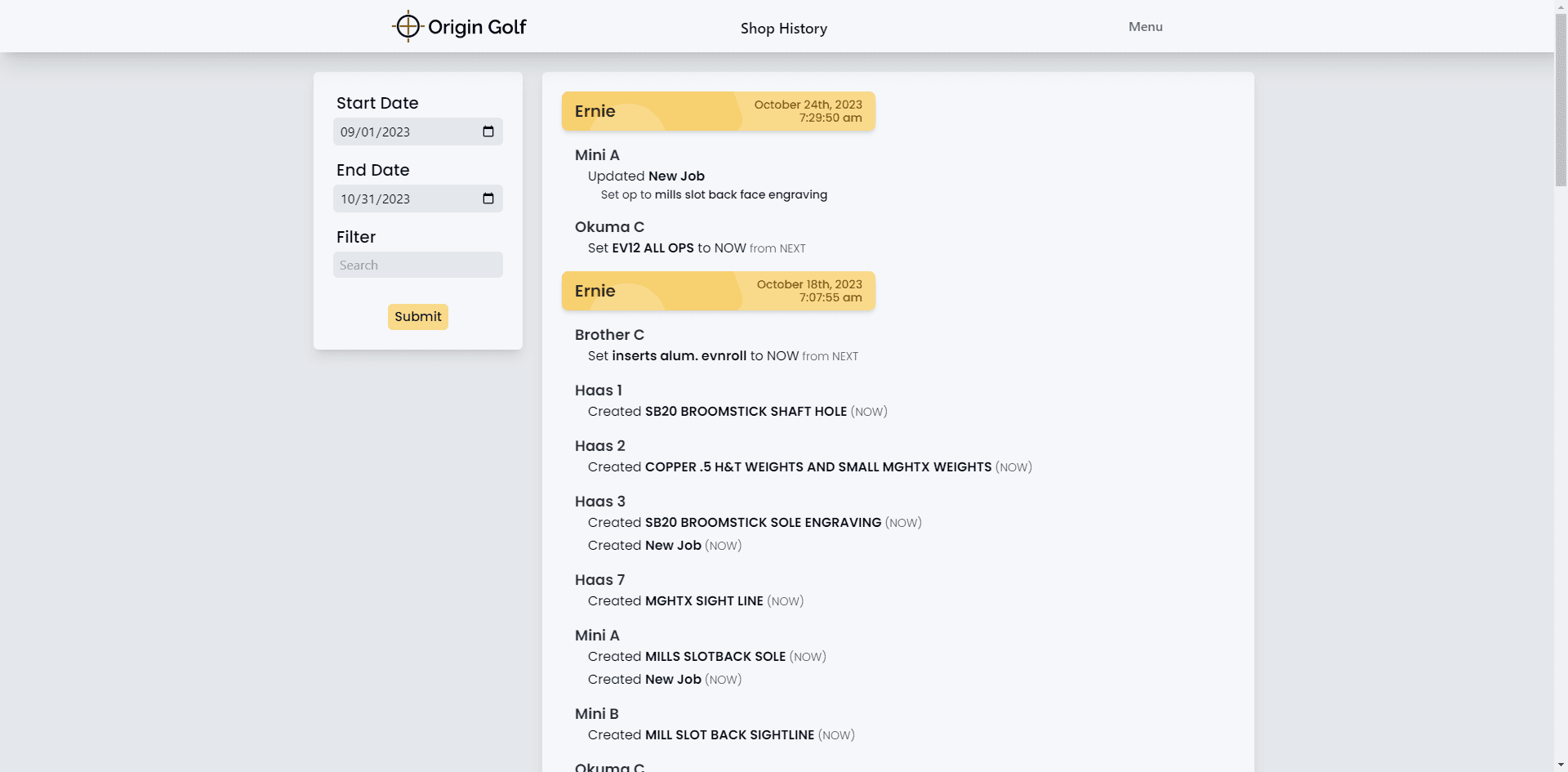Click the MILLS SLOTBACK SOLE job entry
The width and height of the screenshot is (1568, 772).
715,657
